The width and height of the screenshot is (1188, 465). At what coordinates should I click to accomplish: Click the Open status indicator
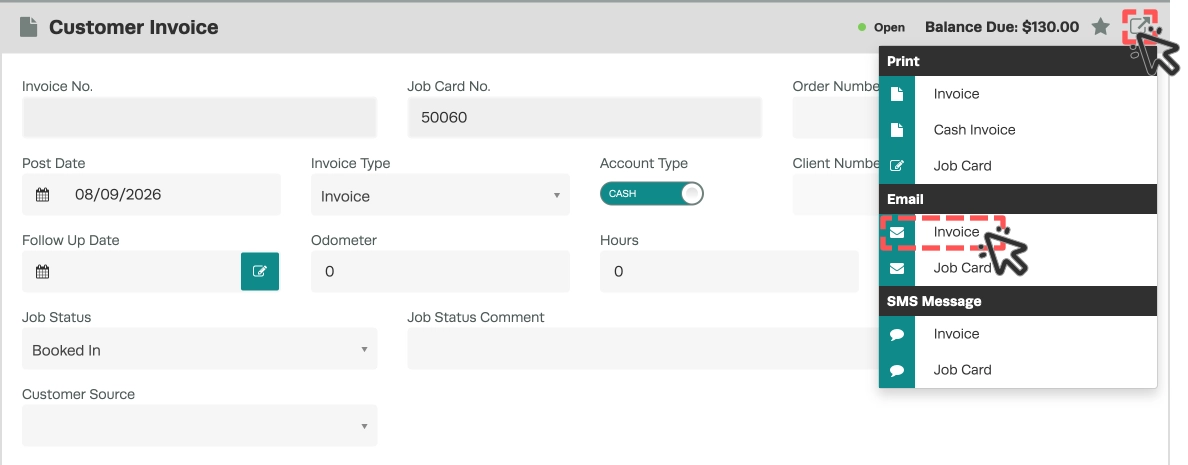click(x=881, y=27)
